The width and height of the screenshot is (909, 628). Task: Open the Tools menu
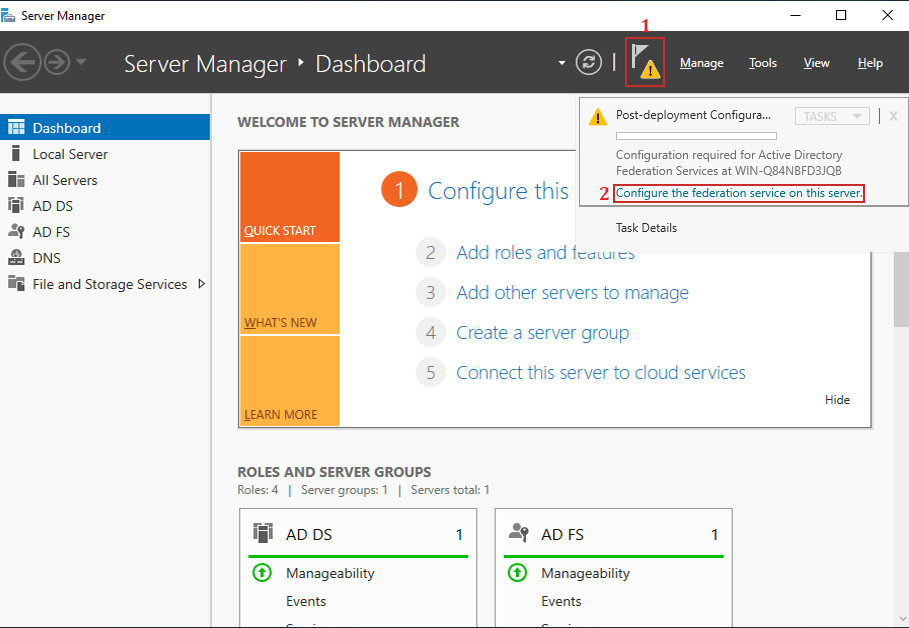tap(762, 63)
